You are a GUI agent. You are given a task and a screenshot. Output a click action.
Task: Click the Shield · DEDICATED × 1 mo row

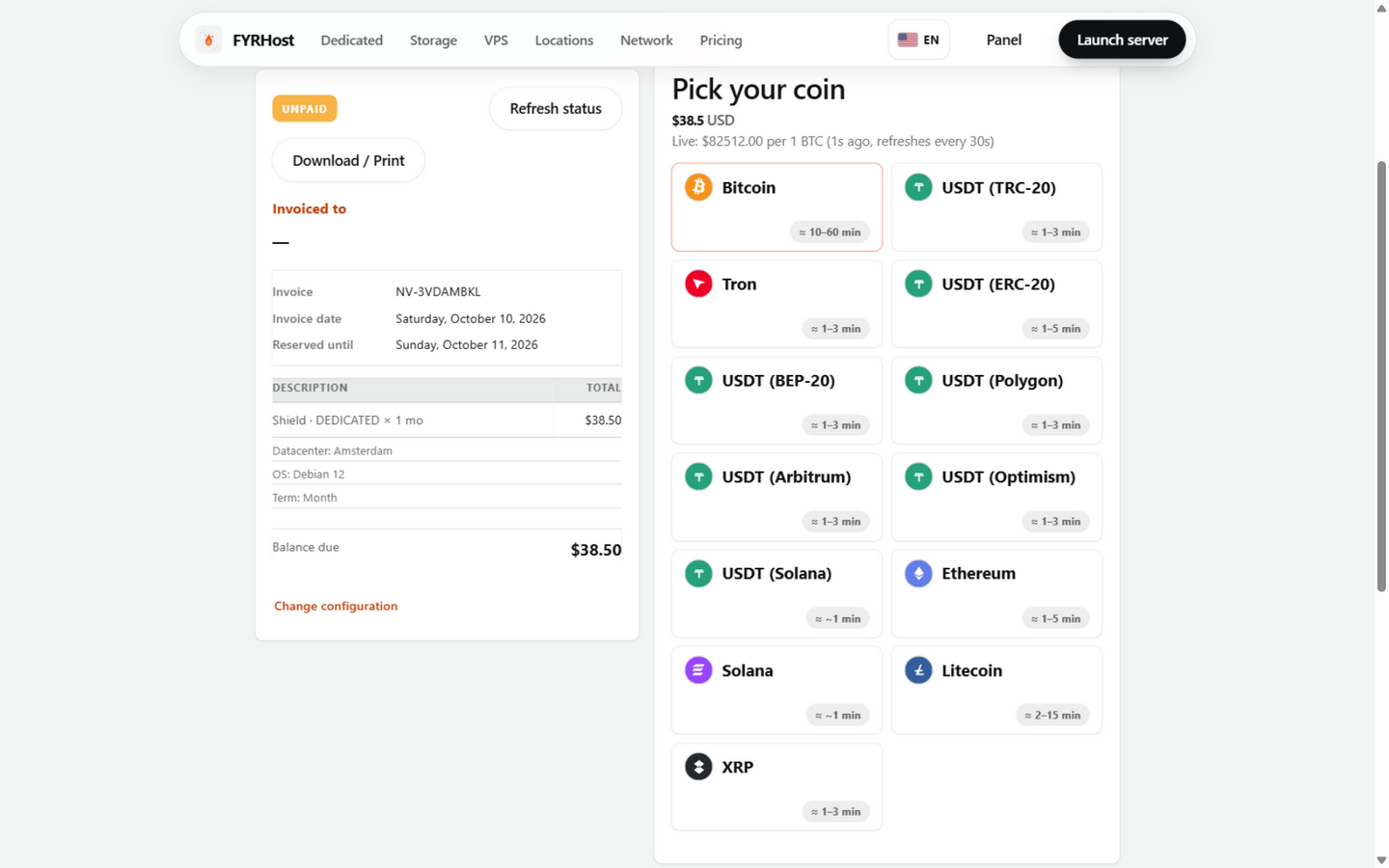(x=447, y=420)
